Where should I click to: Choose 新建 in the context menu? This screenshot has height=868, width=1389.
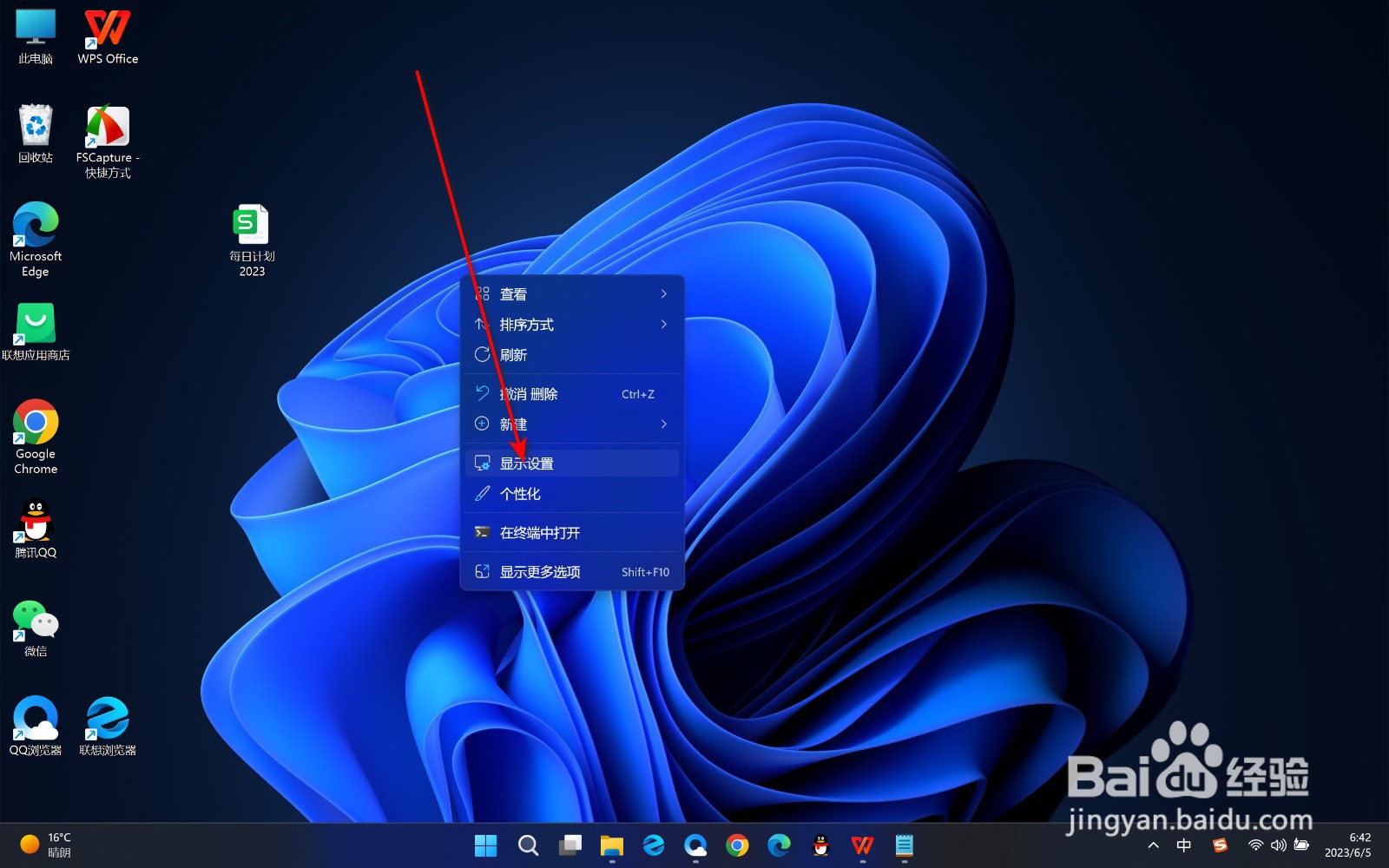(572, 424)
